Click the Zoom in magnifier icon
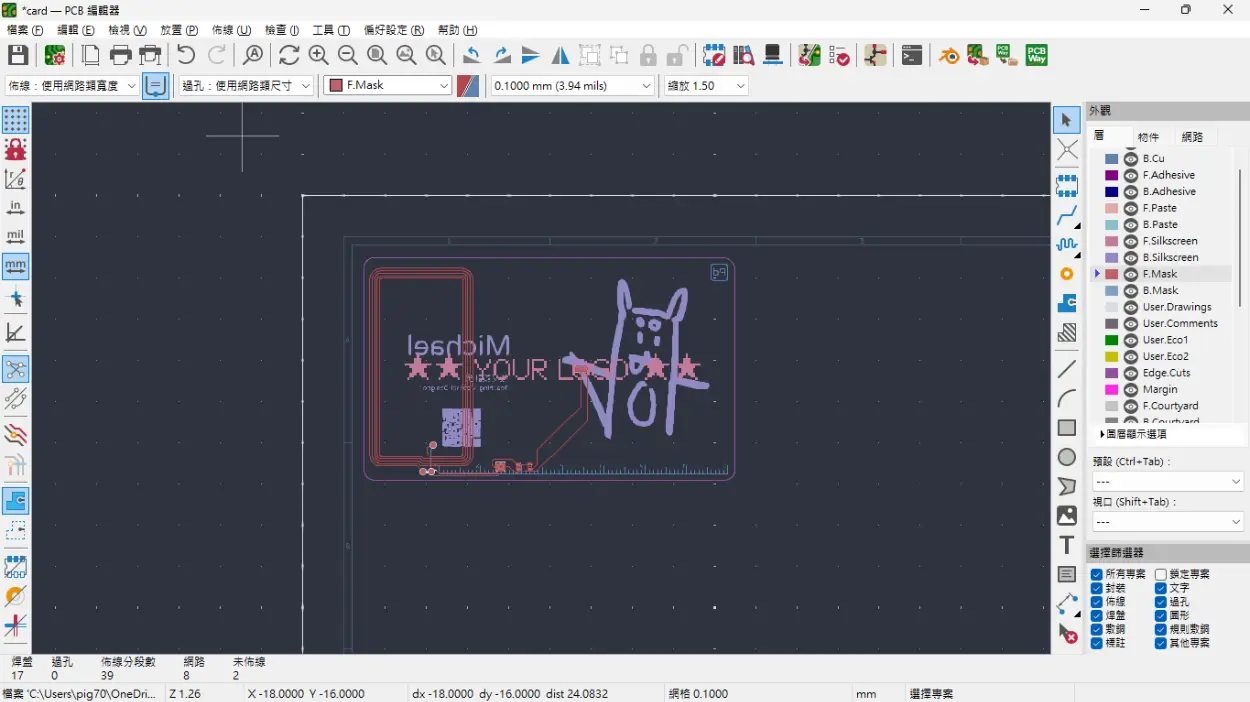The width and height of the screenshot is (1250, 702). point(318,55)
